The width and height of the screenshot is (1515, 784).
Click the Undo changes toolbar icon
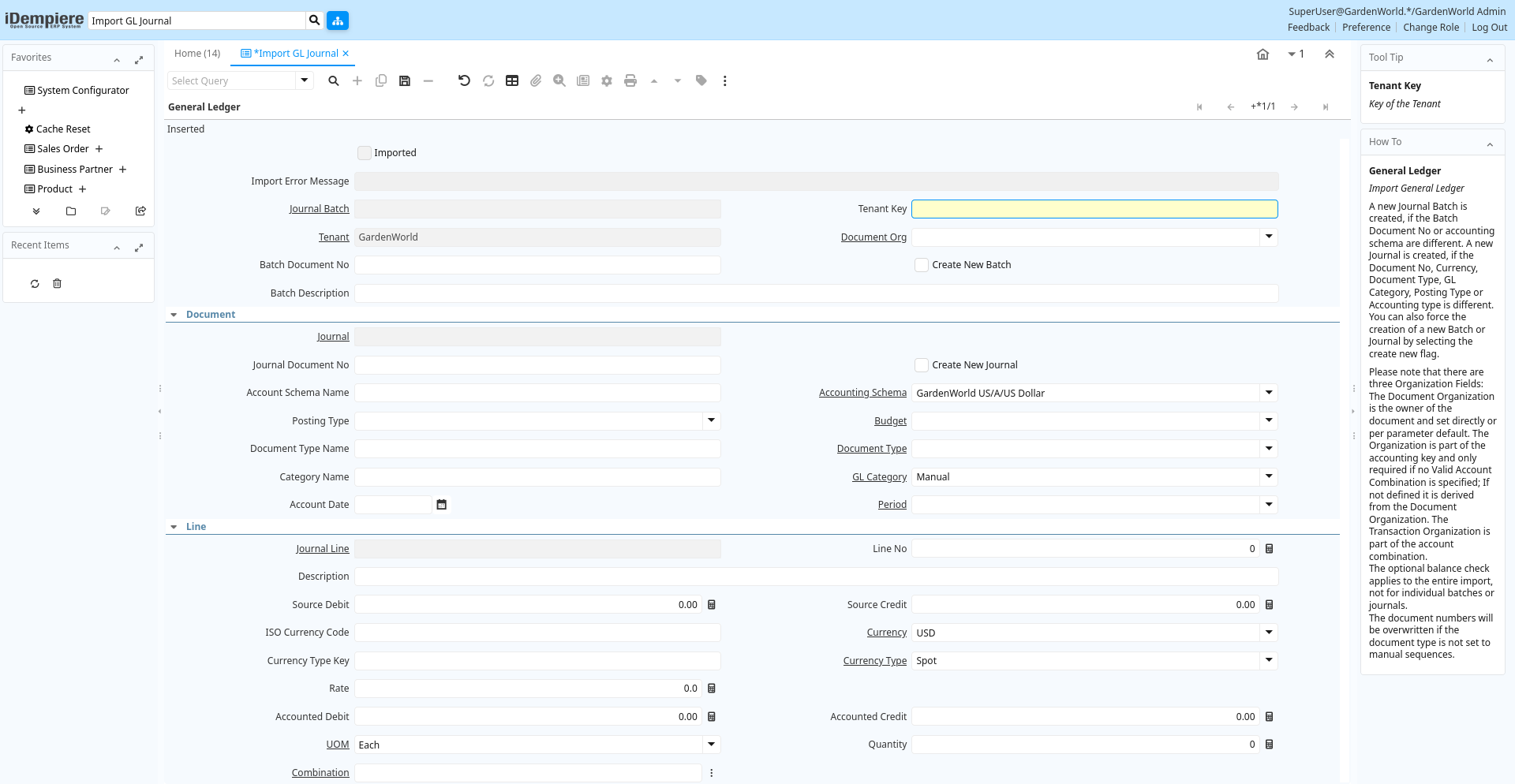point(464,80)
